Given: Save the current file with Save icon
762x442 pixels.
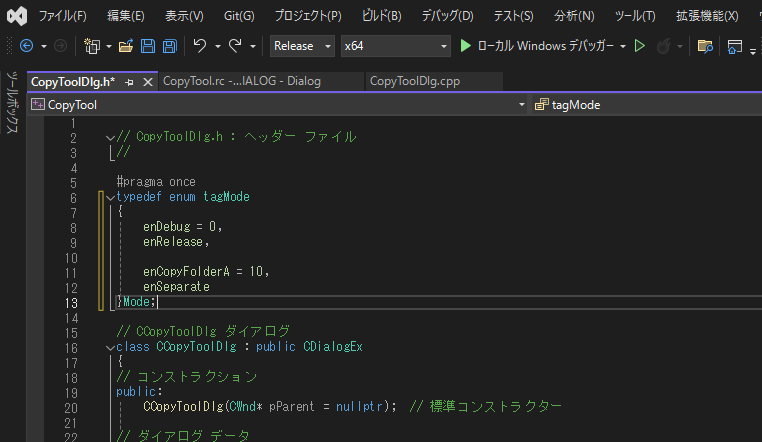Looking at the screenshot, I should click(148, 46).
